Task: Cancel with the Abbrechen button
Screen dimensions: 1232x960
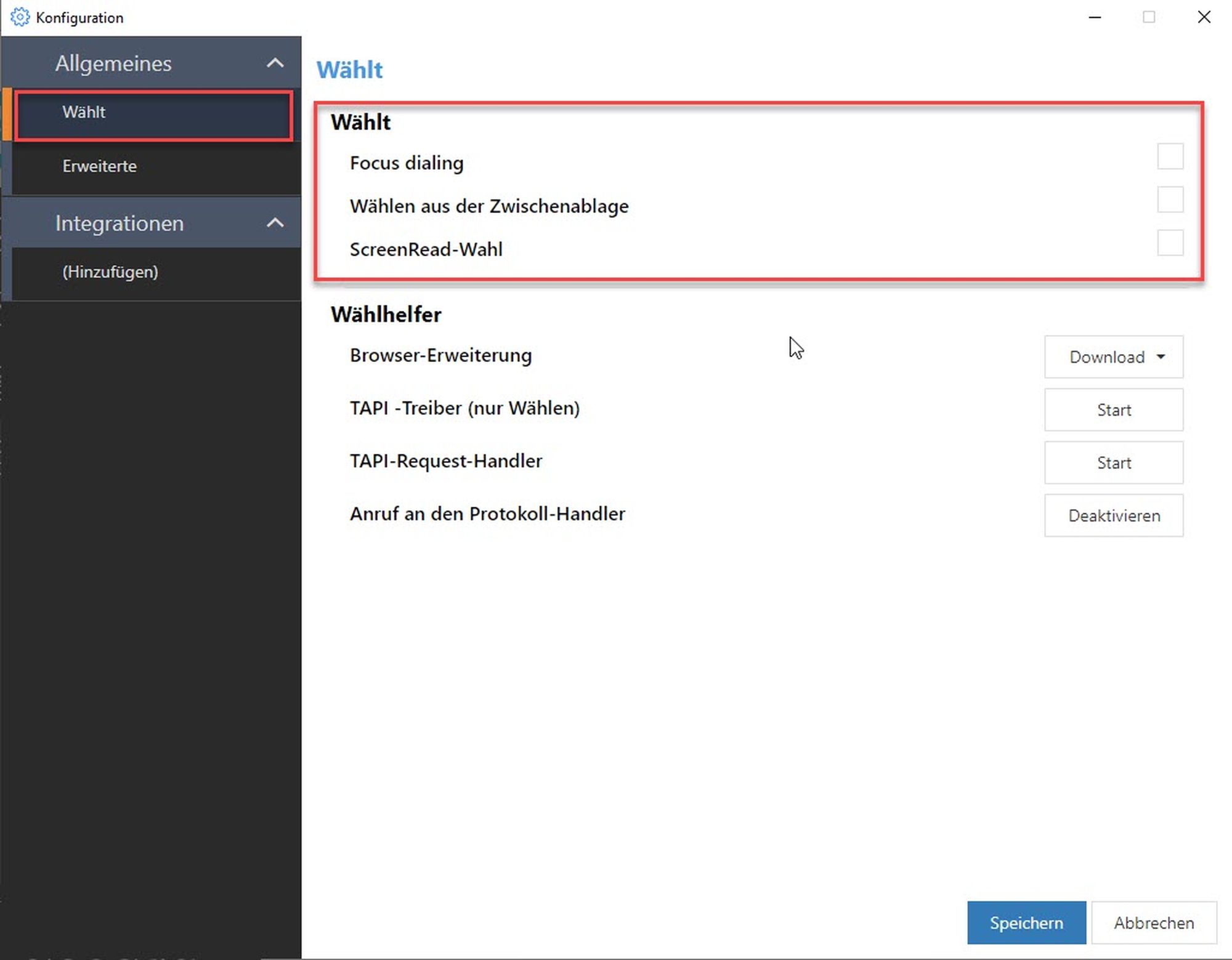Action: (1154, 922)
